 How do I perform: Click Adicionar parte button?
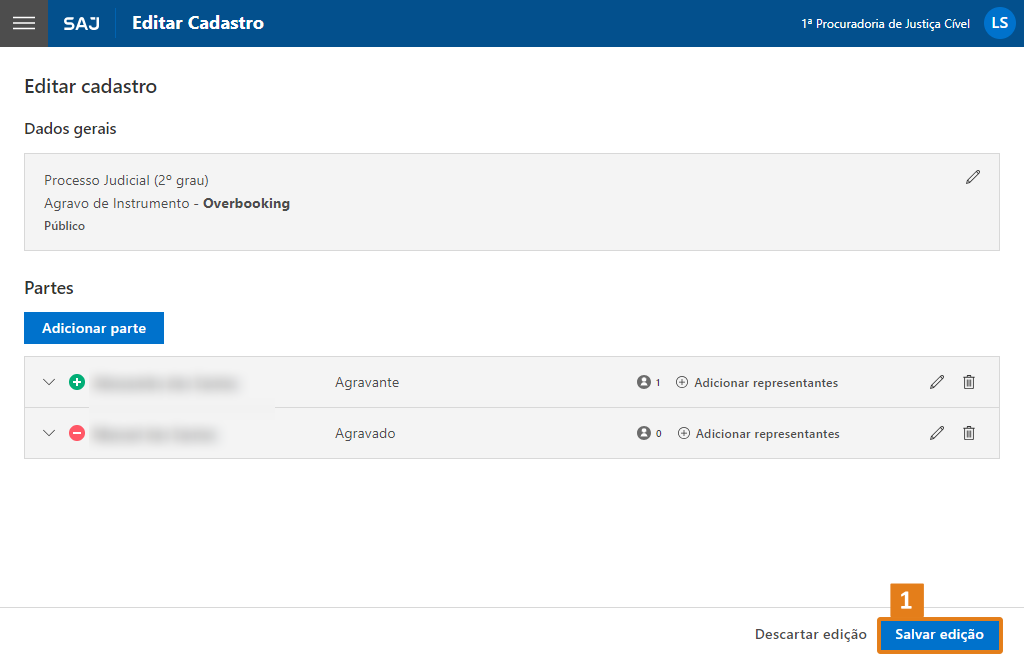tap(94, 328)
